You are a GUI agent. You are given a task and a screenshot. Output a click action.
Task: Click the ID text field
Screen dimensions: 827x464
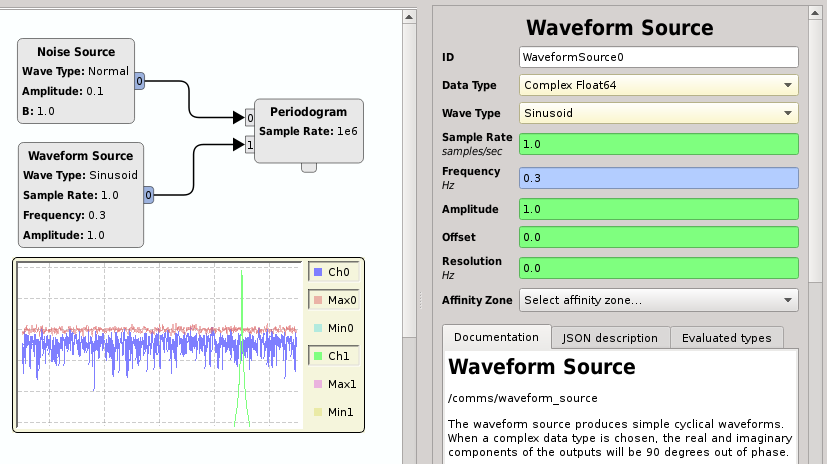coord(659,57)
